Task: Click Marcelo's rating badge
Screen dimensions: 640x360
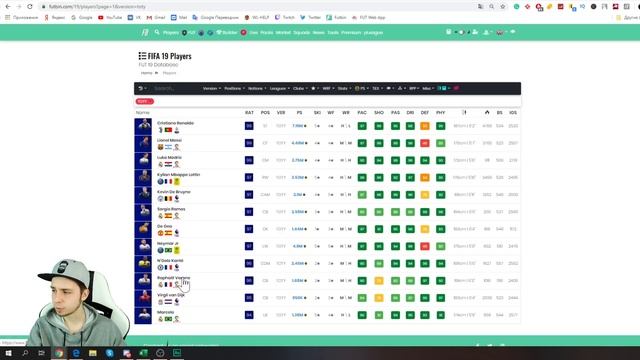Action: pos(249,315)
